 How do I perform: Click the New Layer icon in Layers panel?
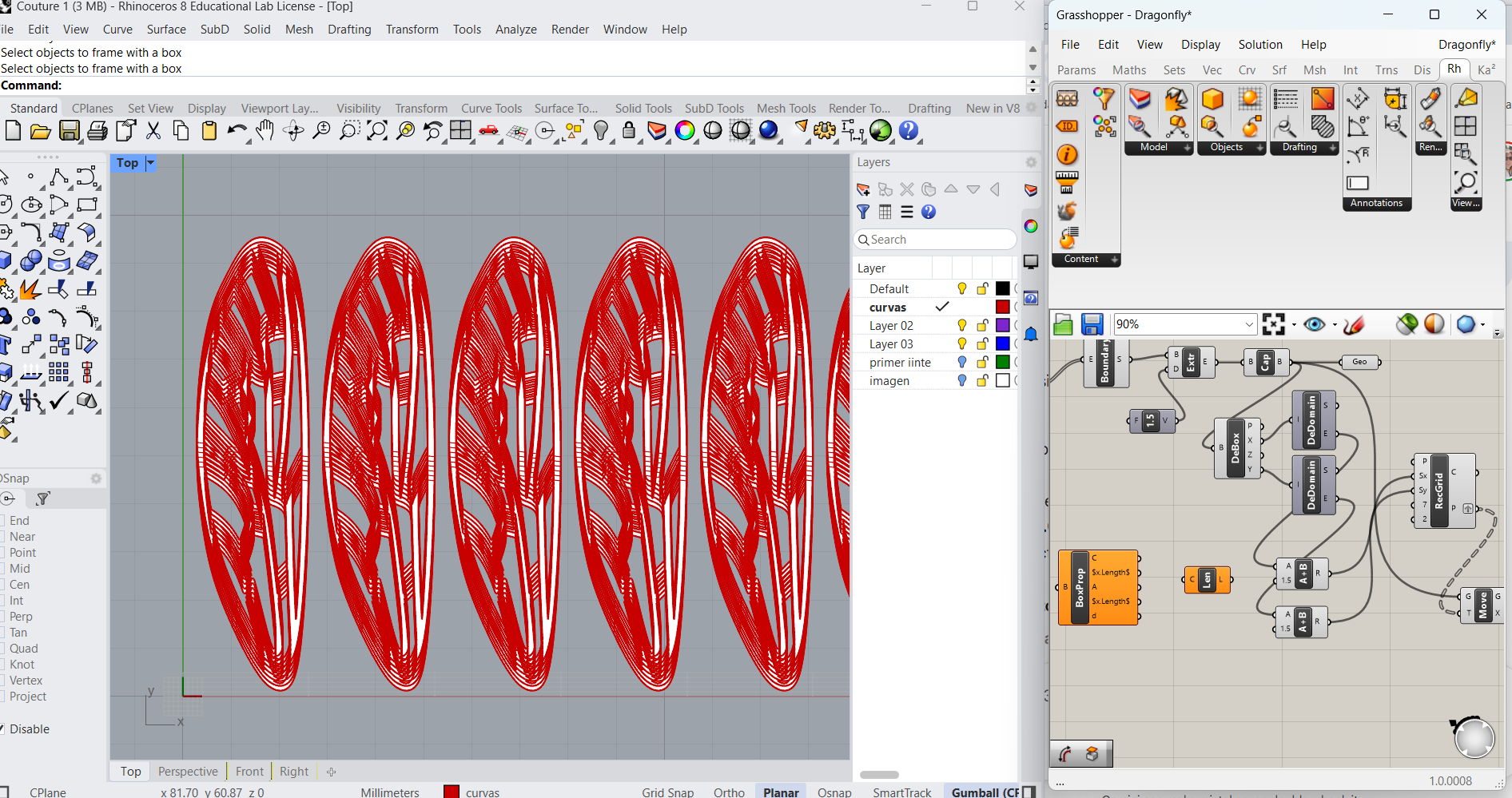coord(863,189)
